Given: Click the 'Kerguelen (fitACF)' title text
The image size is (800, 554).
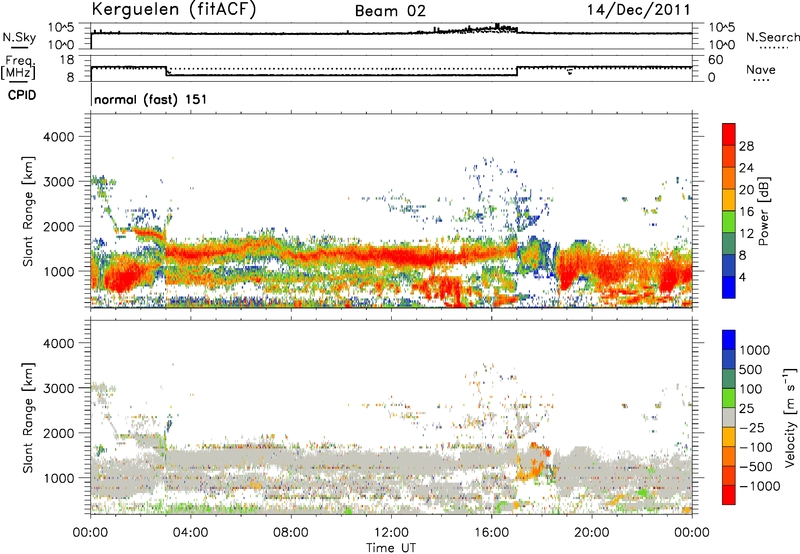Looking at the screenshot, I should (x=173, y=10).
